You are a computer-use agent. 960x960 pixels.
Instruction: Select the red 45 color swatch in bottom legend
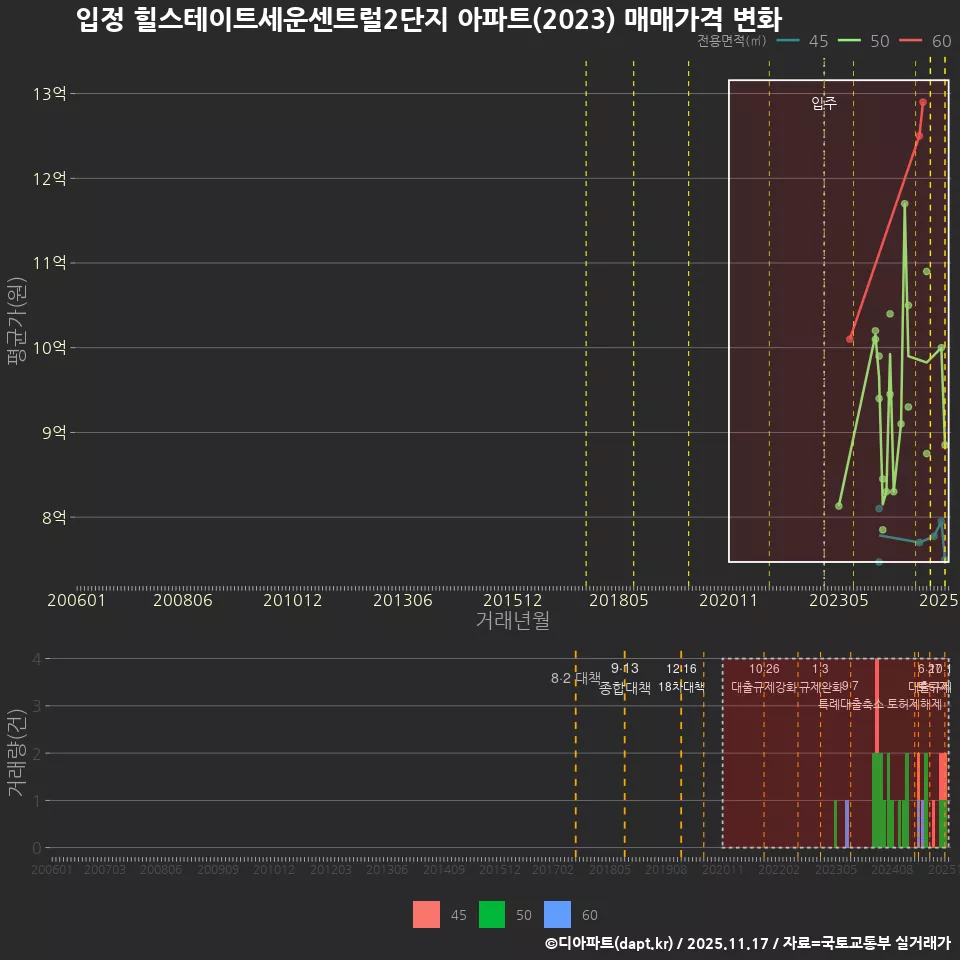(424, 915)
